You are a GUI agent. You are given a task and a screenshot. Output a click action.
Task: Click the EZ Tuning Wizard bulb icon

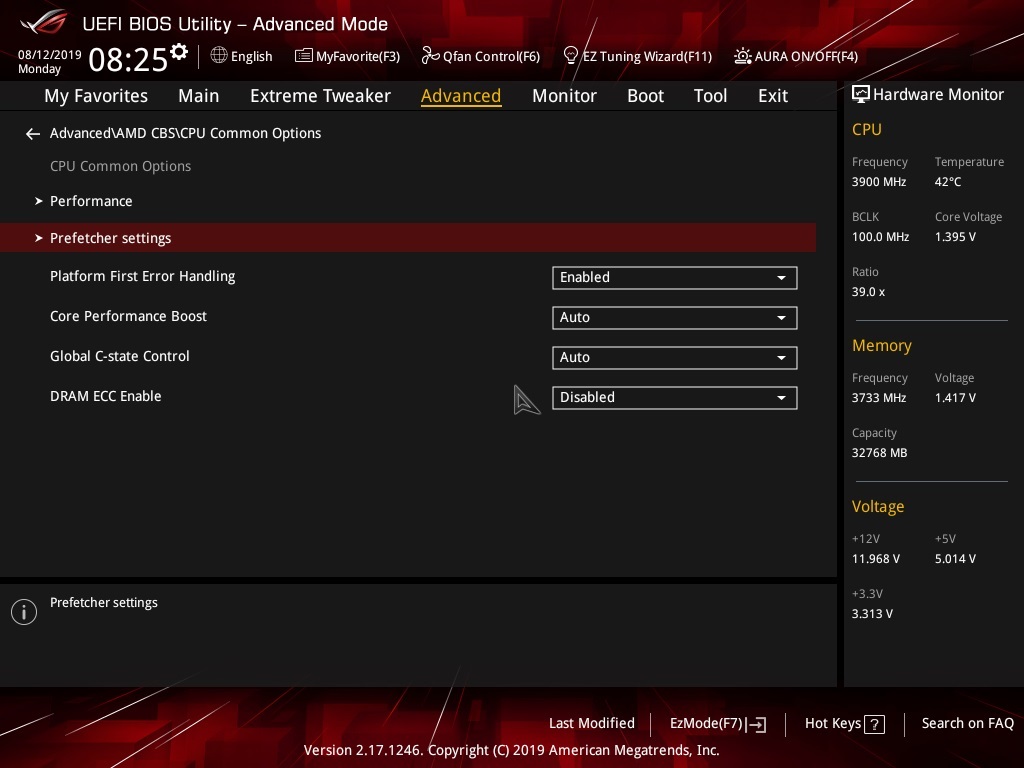point(570,56)
